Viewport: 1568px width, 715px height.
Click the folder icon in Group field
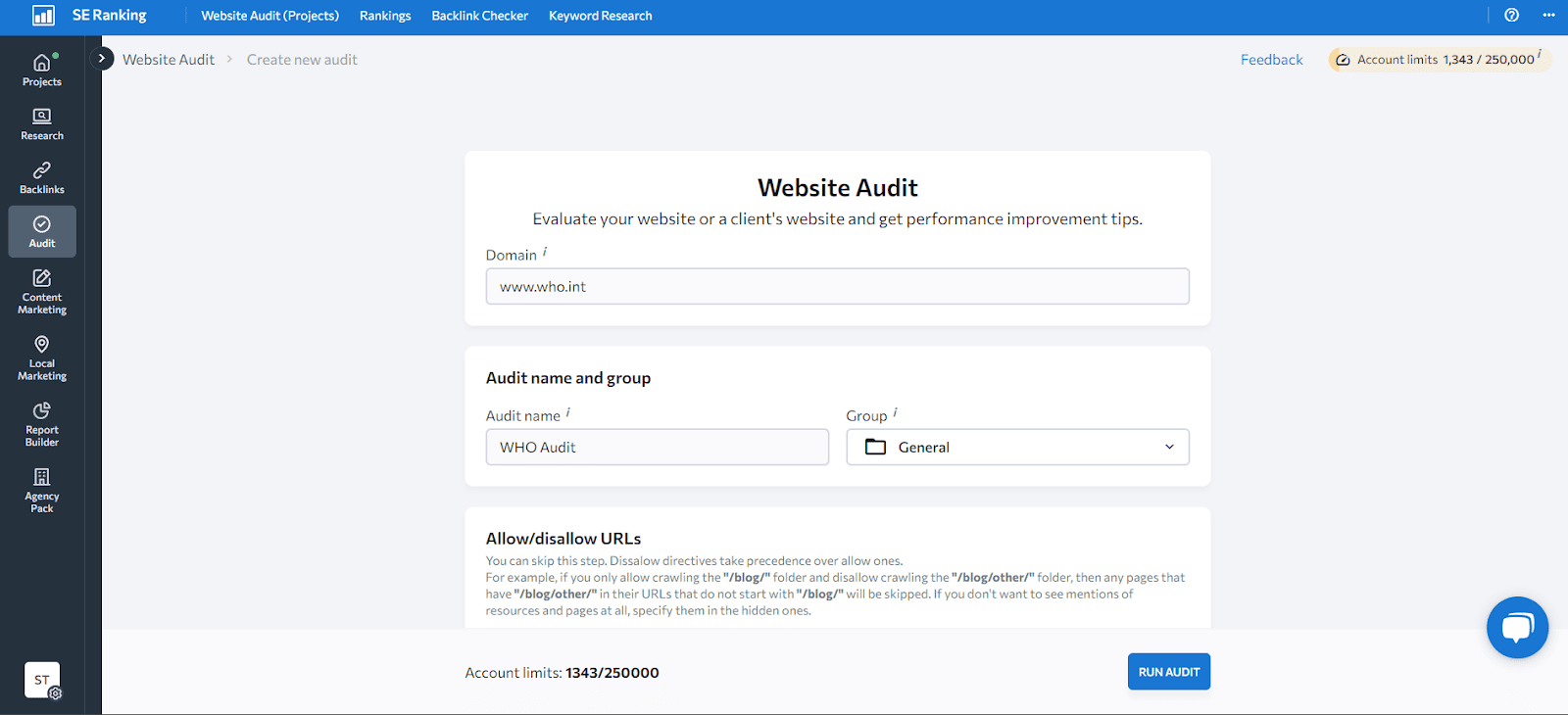coord(876,447)
